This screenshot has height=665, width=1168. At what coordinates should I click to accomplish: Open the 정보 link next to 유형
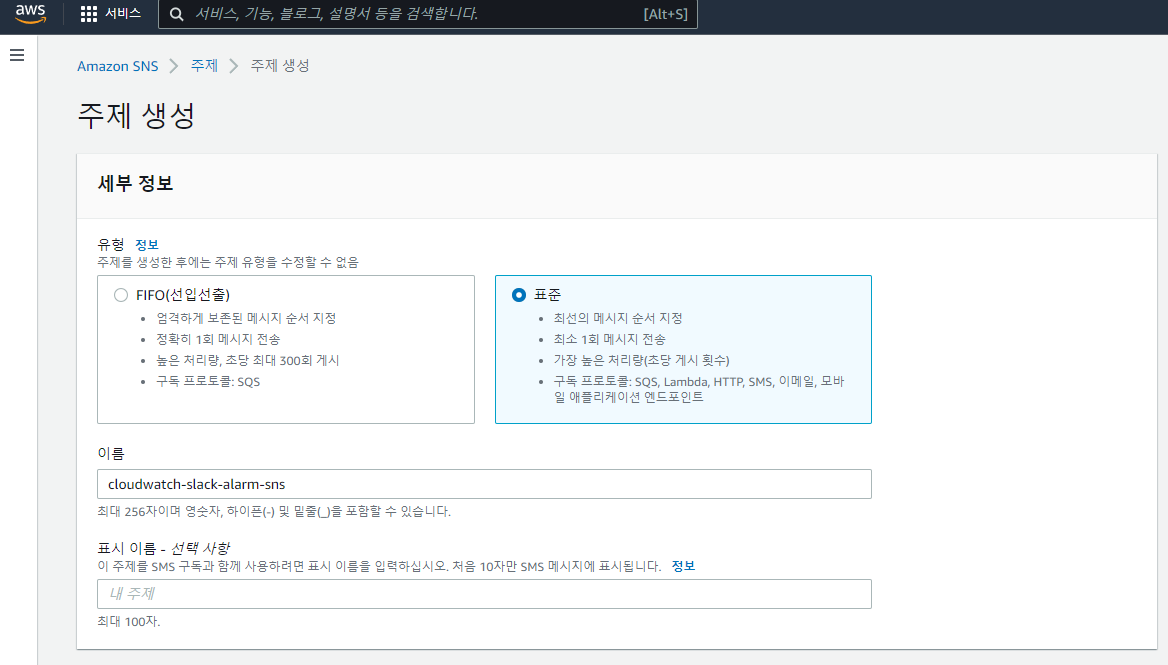[147, 244]
